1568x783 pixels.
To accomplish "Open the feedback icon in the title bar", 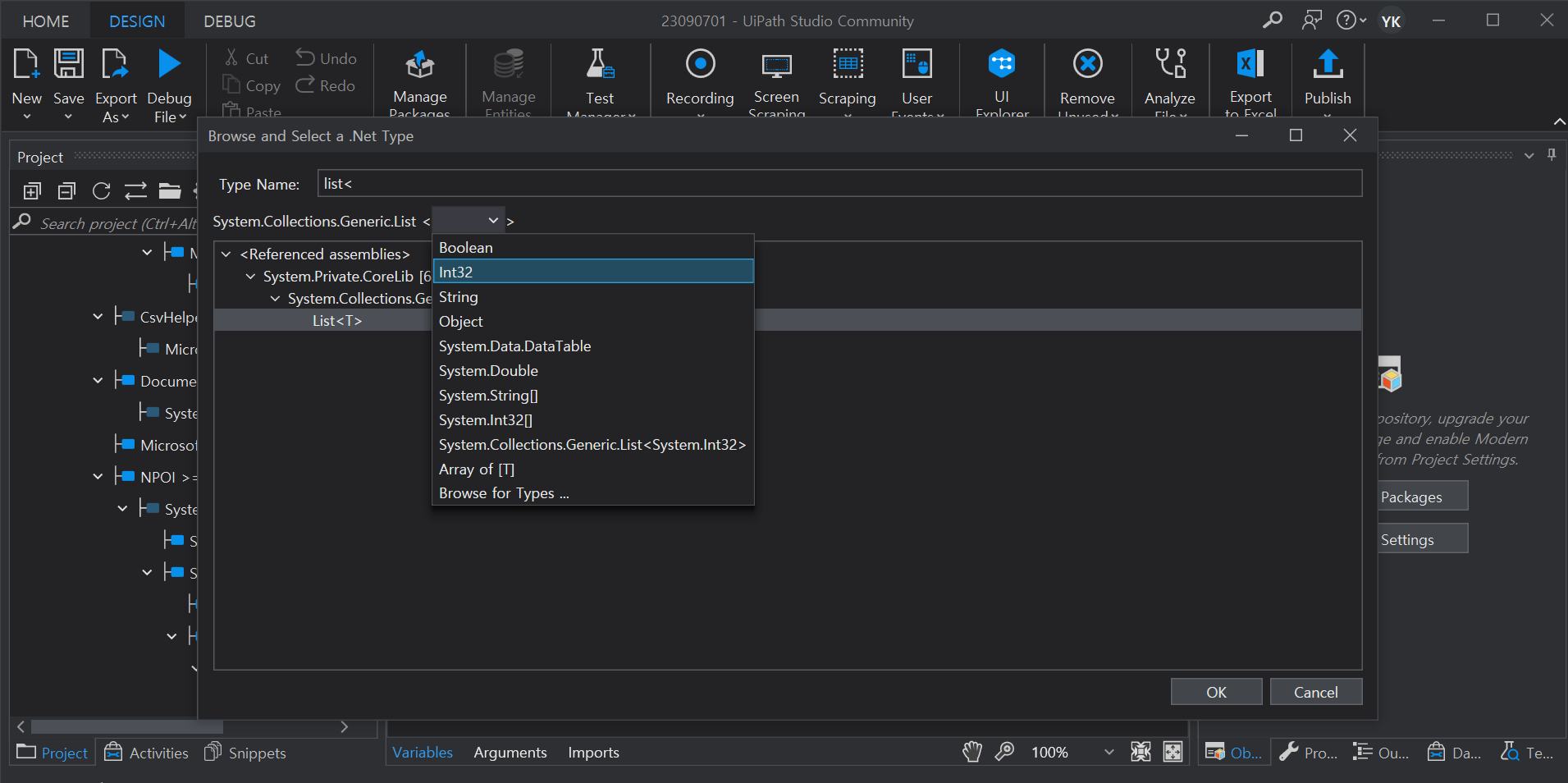I will [x=1312, y=20].
